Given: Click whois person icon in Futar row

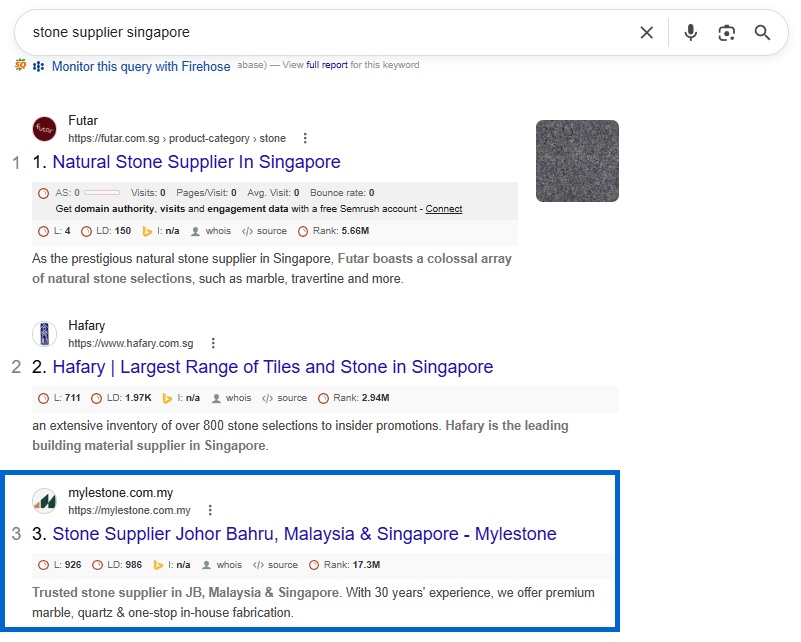Looking at the screenshot, I should tap(195, 231).
